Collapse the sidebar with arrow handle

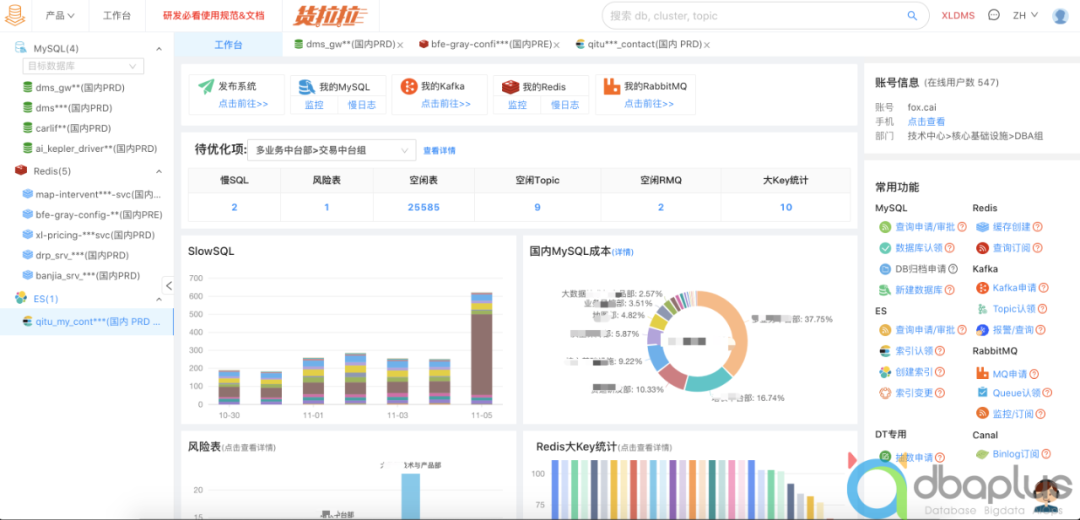(x=169, y=285)
